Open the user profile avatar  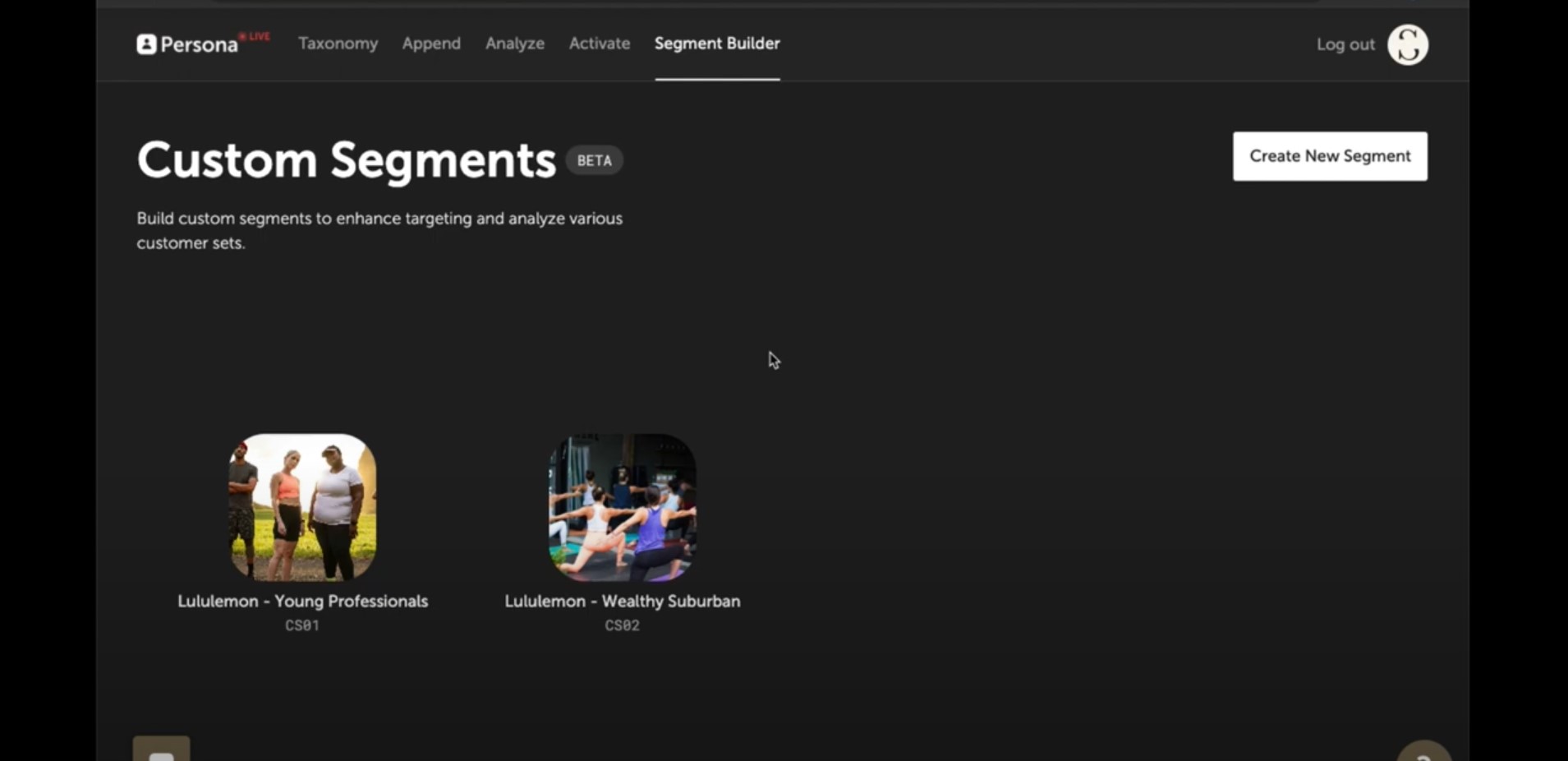coord(1408,44)
